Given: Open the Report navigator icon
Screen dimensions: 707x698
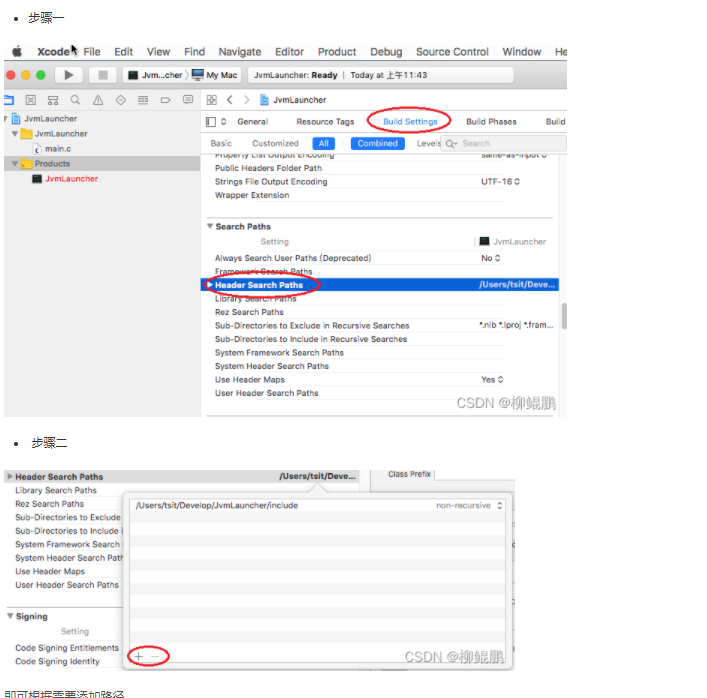Looking at the screenshot, I should (x=188, y=100).
